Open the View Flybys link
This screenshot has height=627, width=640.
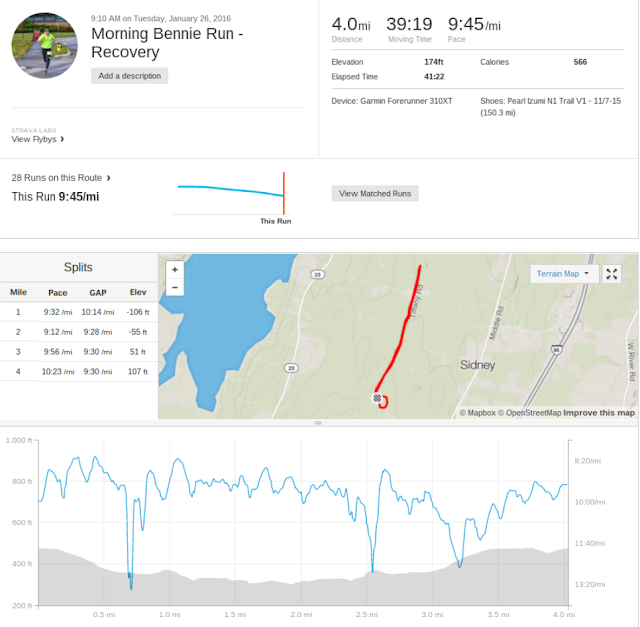[34, 140]
